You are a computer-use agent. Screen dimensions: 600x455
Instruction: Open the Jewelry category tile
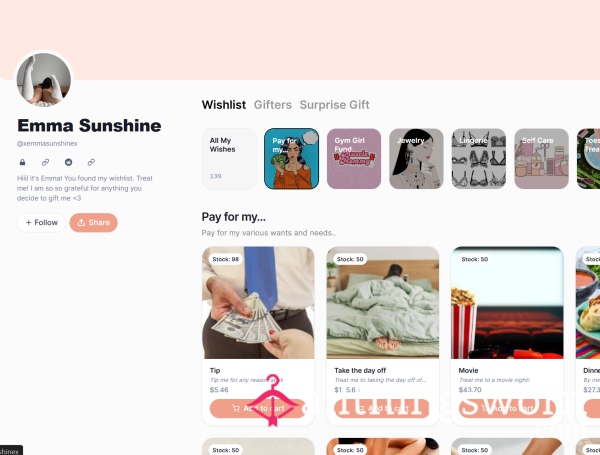[416, 158]
